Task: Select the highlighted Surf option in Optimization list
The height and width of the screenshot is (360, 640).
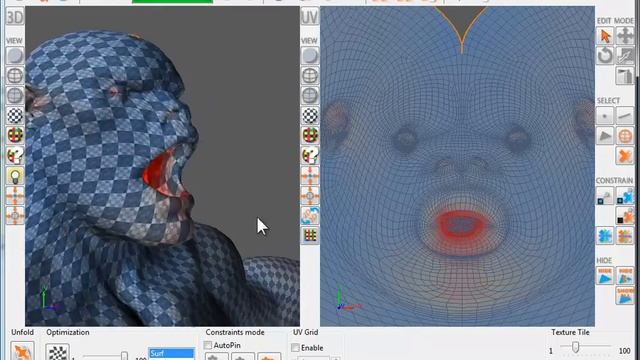Action: (x=171, y=353)
